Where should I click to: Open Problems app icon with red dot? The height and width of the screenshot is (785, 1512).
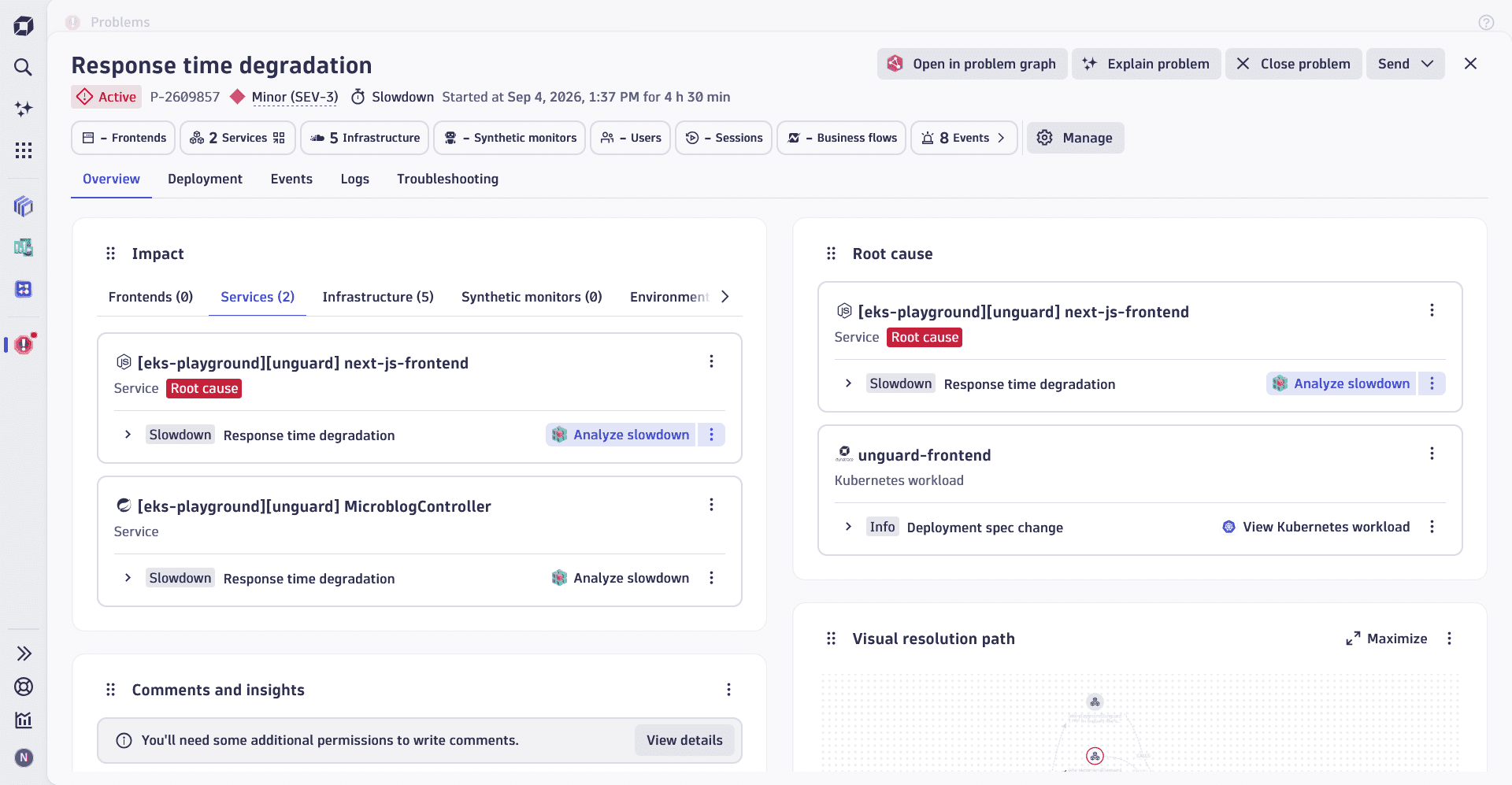24,344
